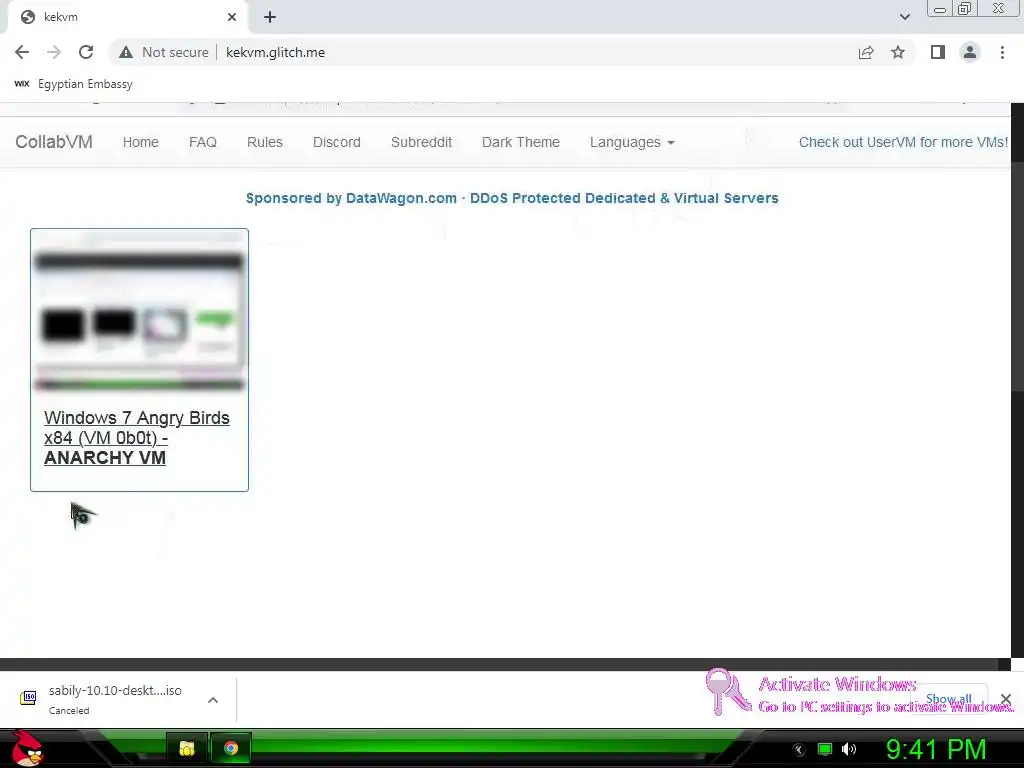1024x768 pixels.
Task: Open the Chrome profile avatar
Action: tap(970, 52)
